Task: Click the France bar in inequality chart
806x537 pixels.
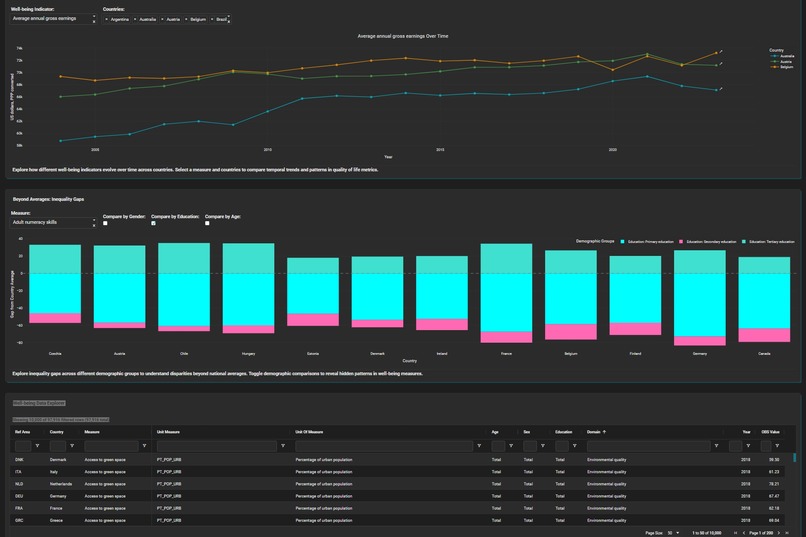Action: (506, 293)
